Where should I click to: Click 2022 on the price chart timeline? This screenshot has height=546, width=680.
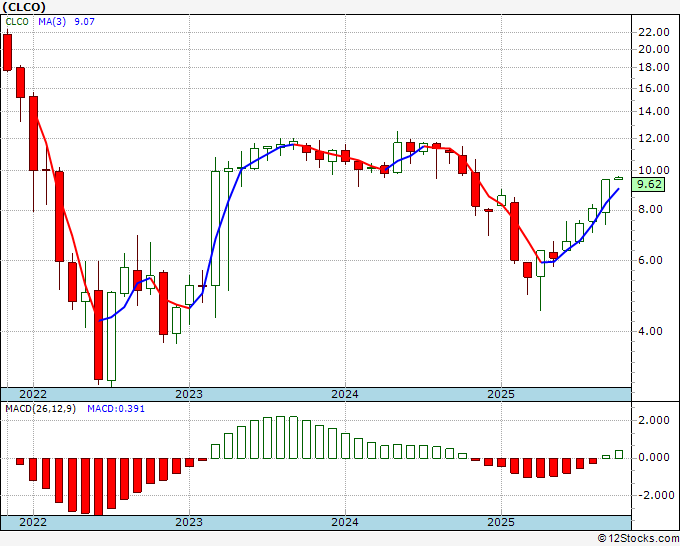click(x=33, y=394)
